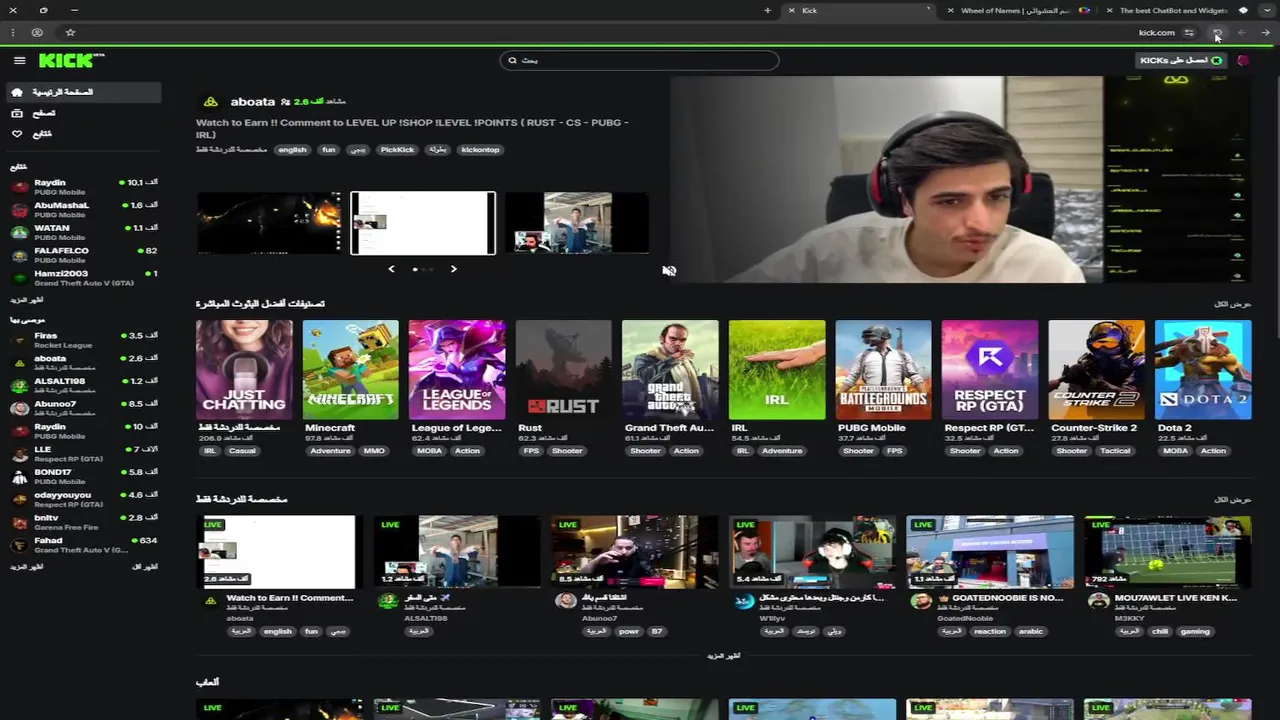This screenshot has width=1280, height=720.
Task: Select the first carousel dot indicator
Action: pos(415,269)
